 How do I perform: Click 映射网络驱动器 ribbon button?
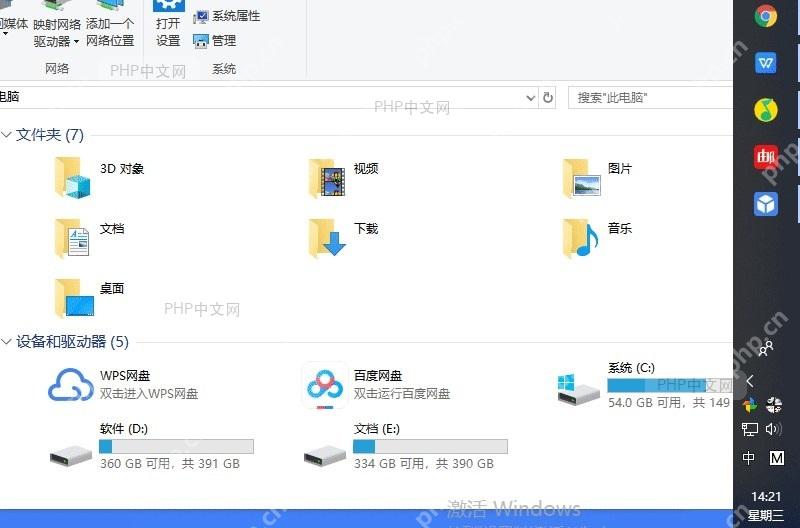coord(57,24)
